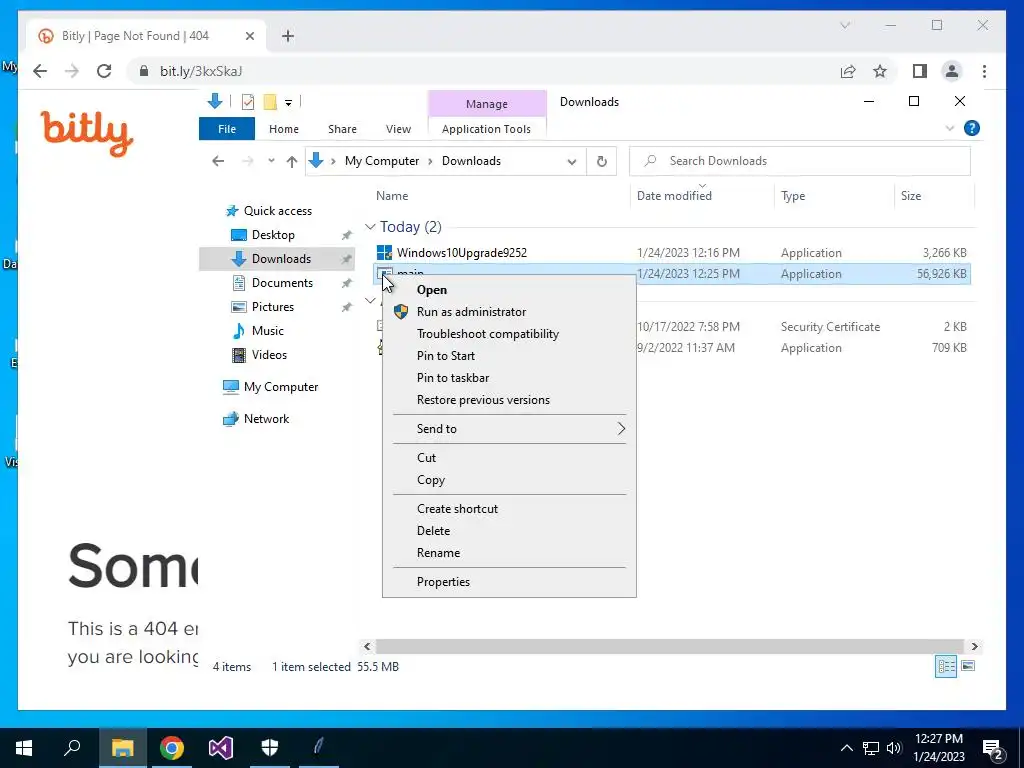Image resolution: width=1024 pixels, height=768 pixels.
Task: Choose Run as administrator
Action: click(509, 312)
